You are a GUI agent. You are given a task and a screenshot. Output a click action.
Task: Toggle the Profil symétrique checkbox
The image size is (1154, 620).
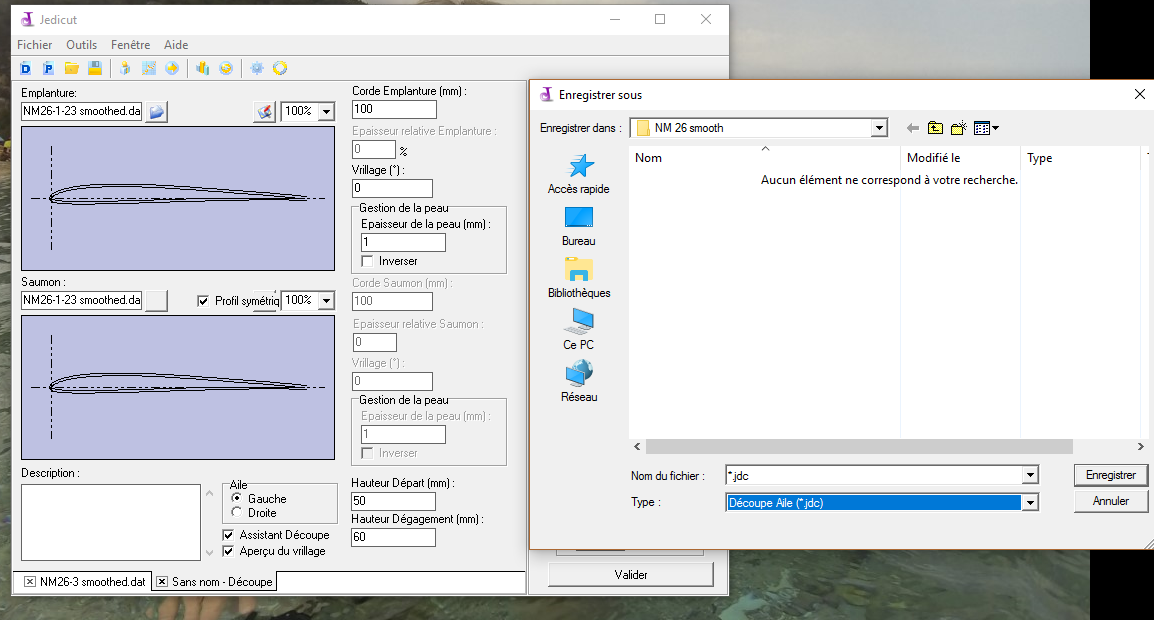click(204, 301)
